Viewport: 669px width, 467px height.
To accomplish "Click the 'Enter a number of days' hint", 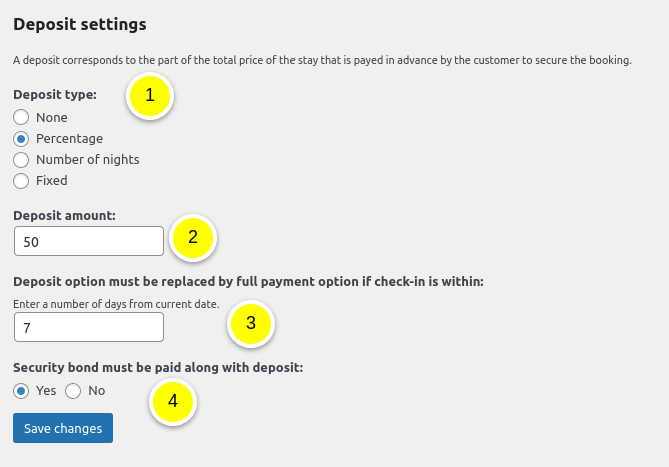I will point(116,303).
